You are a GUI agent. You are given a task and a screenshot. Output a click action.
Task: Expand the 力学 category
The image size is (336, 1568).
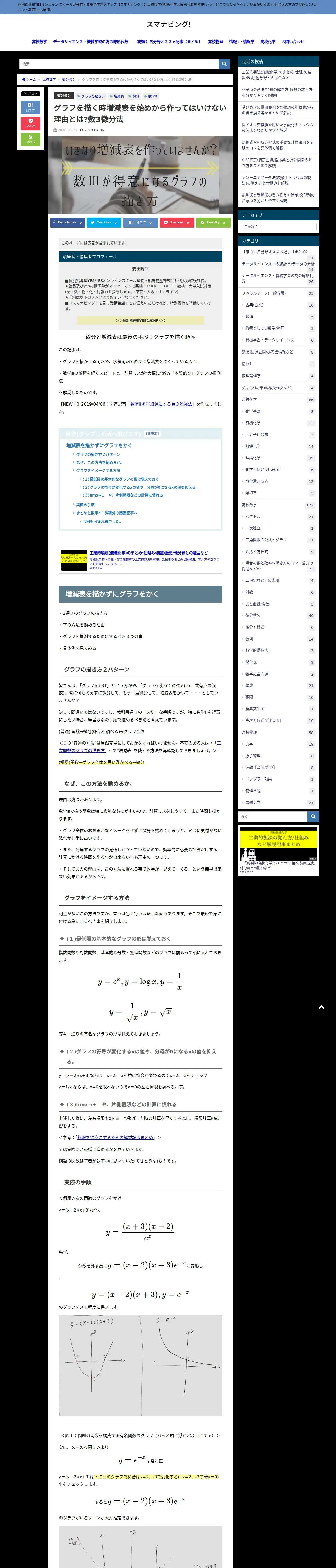pyautogui.click(x=279, y=745)
